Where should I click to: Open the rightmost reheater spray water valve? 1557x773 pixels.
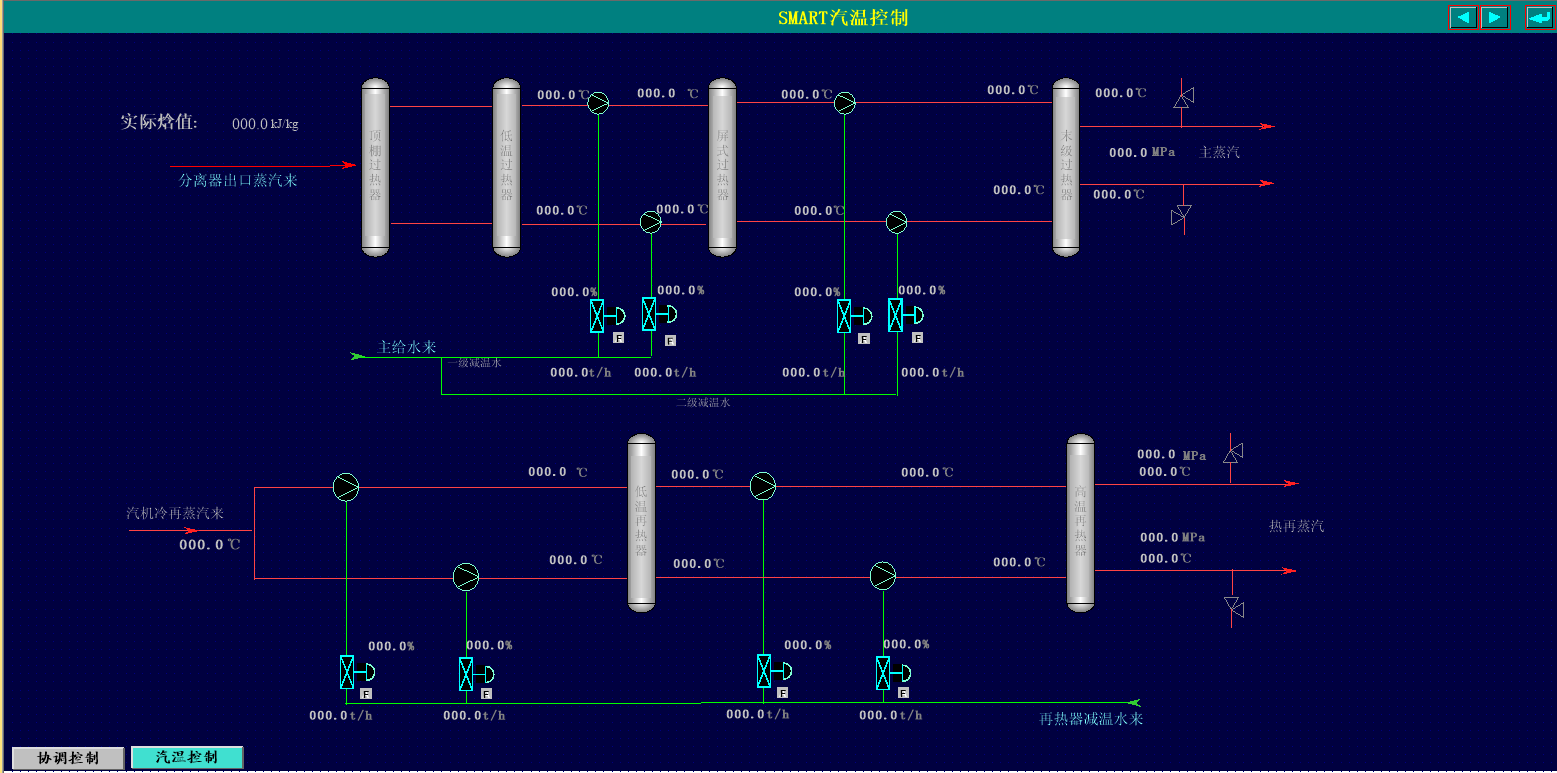[x=883, y=673]
